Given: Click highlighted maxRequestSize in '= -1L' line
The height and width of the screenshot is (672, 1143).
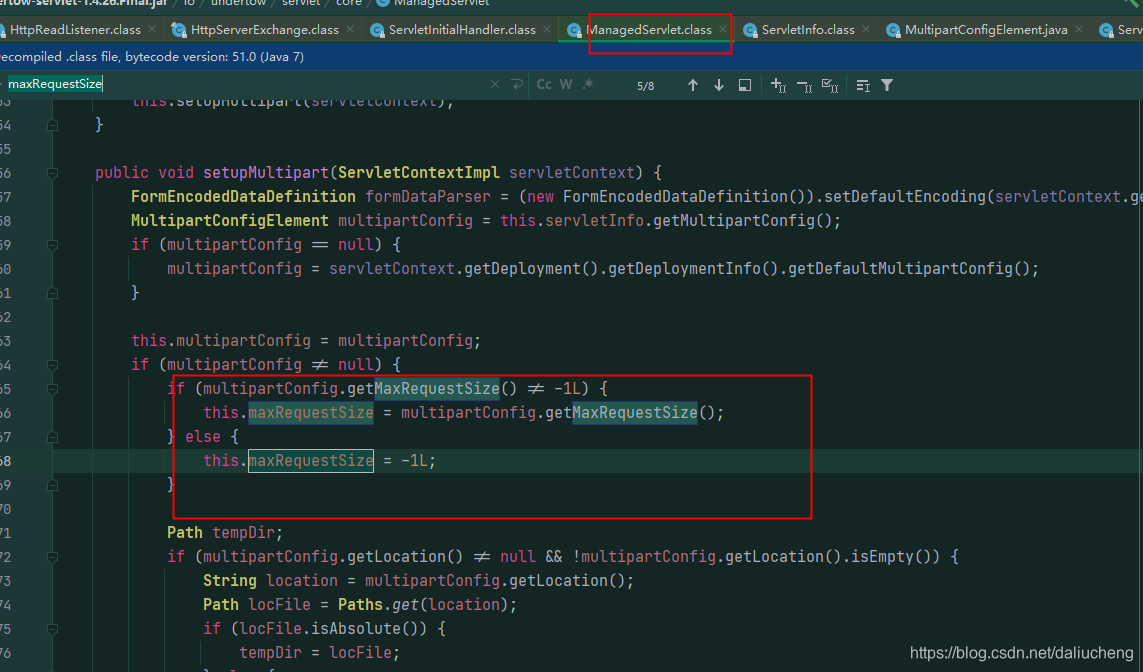Looking at the screenshot, I should pyautogui.click(x=311, y=461).
